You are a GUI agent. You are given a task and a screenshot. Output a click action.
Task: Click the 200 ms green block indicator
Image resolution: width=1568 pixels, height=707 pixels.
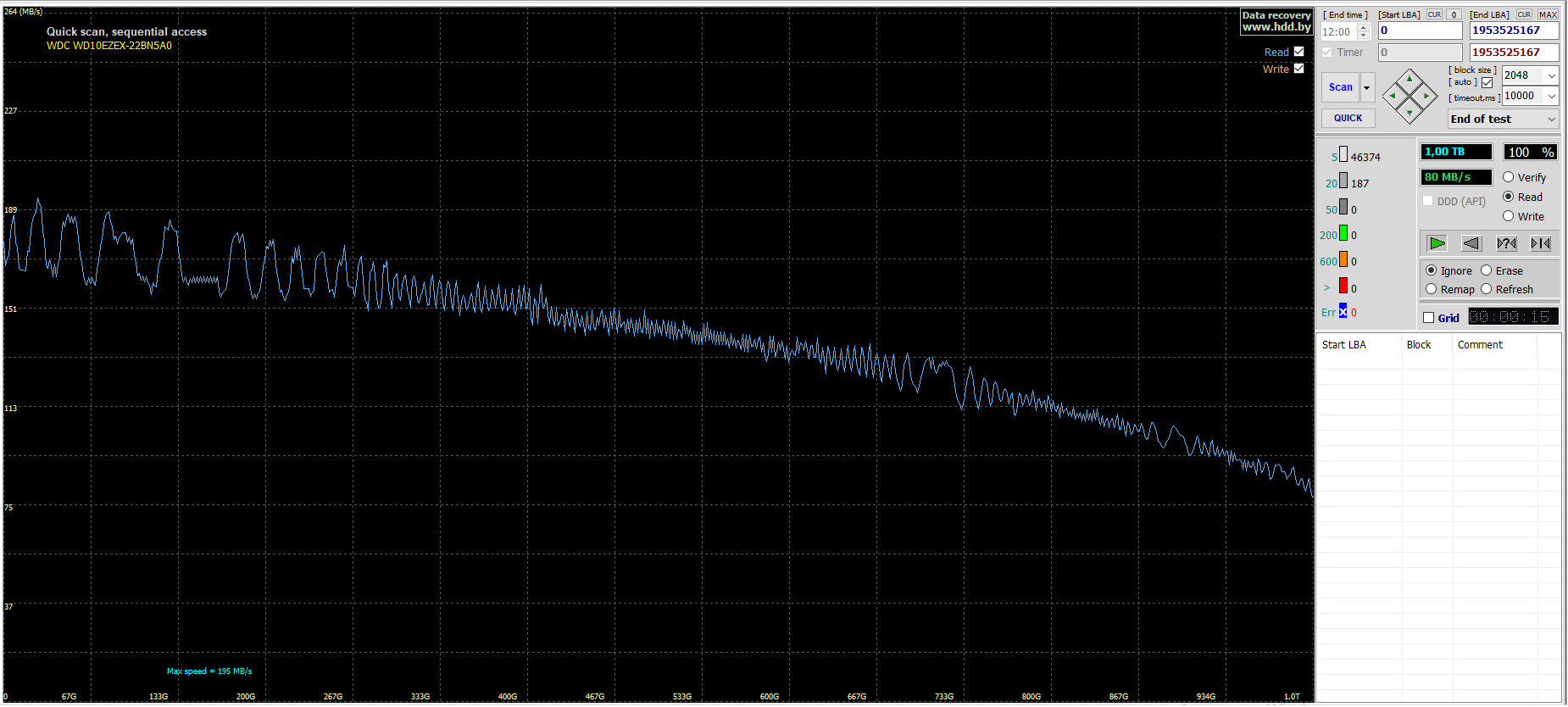tap(1343, 232)
